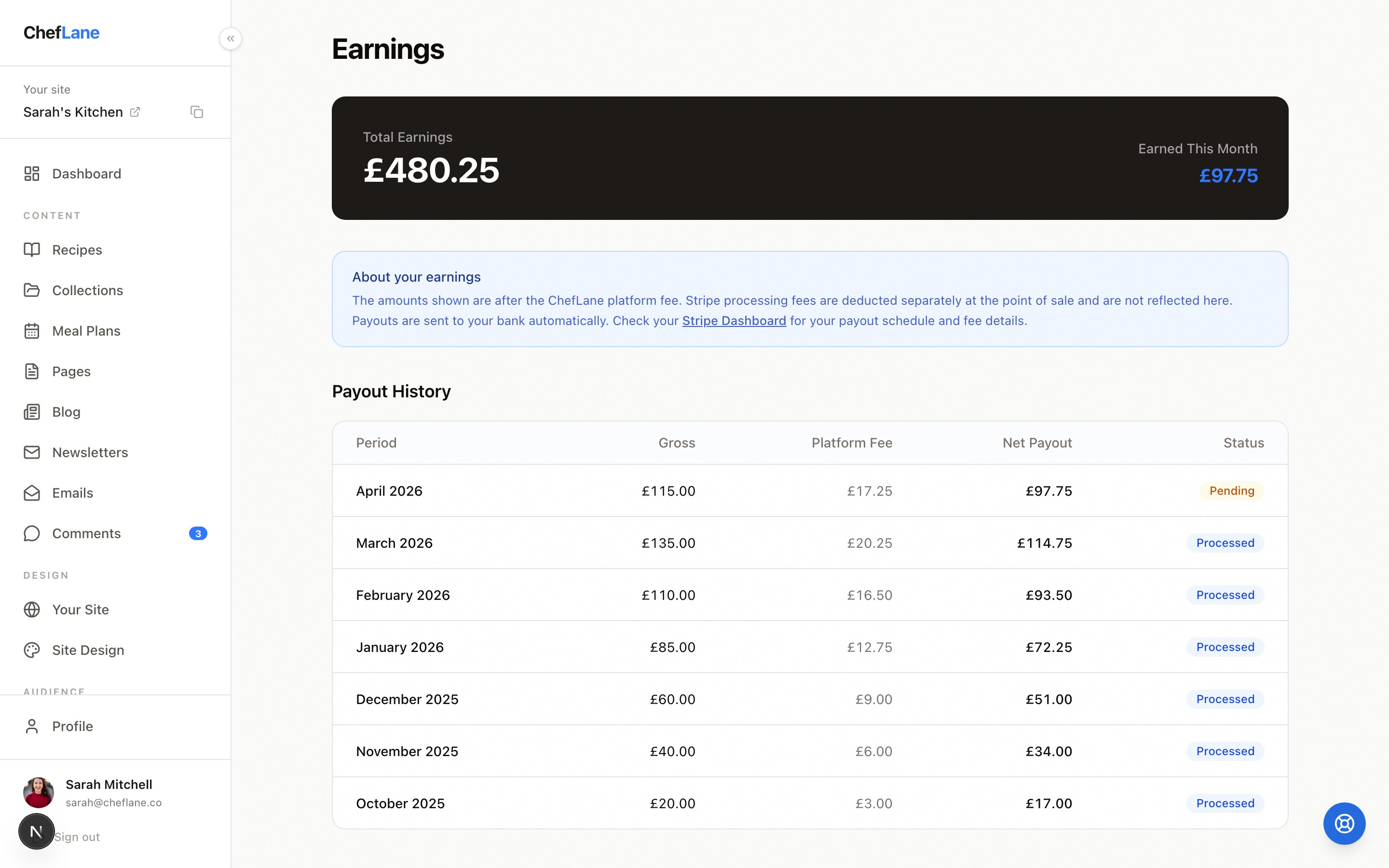Click the Payout History heading
Screen dimensions: 1389x868
pyautogui.click(x=392, y=392)
